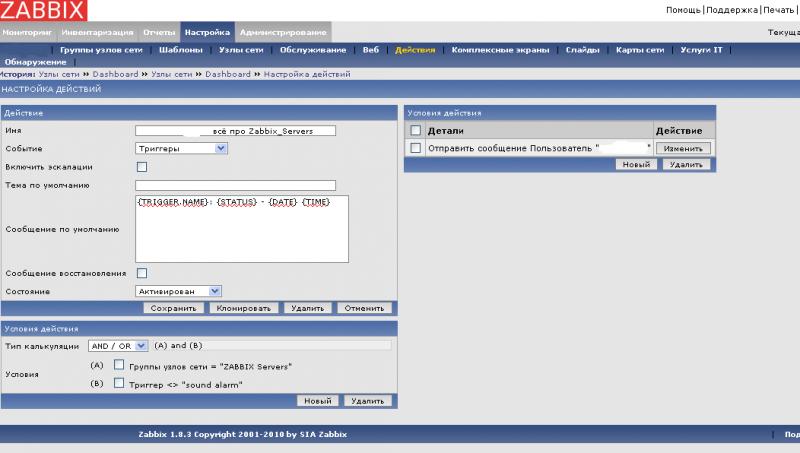Open the Администрирование tab
Image resolution: width=800 pixels, height=453 pixels.
(x=283, y=32)
